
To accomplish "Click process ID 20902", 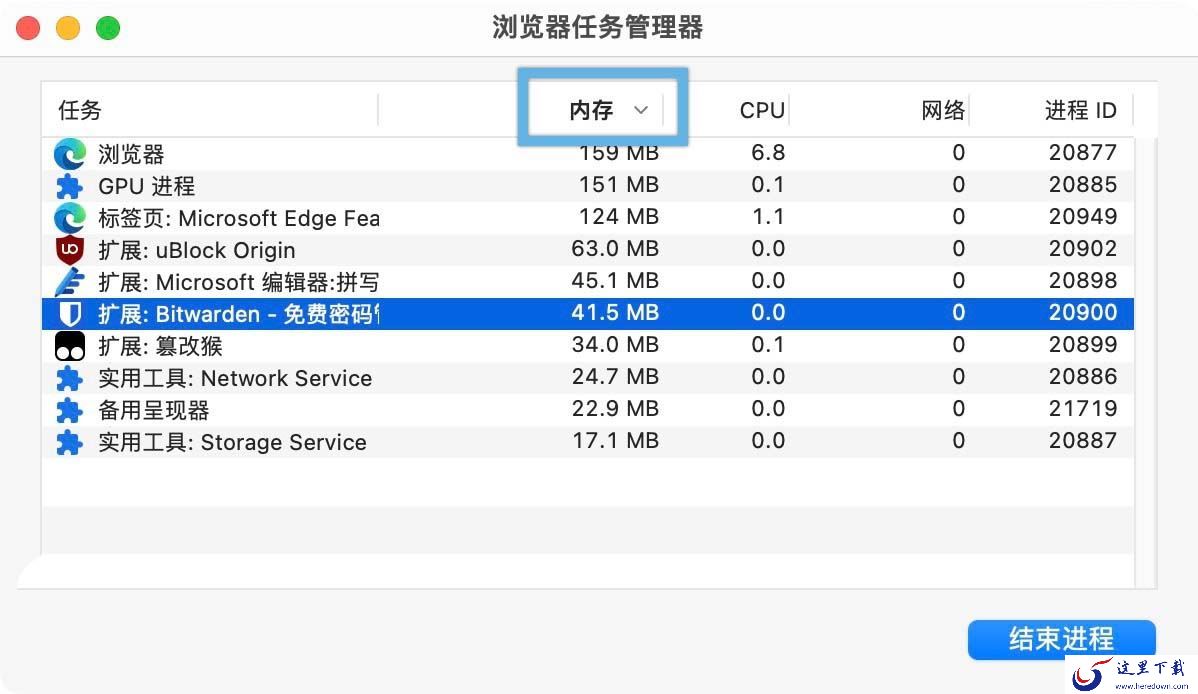I will point(1083,249).
